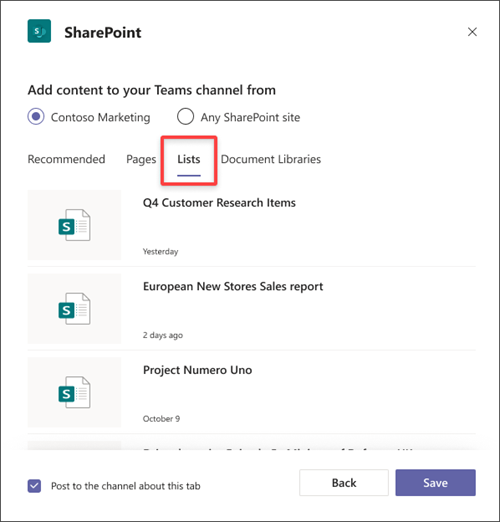Click the partially visible fourth list thumbnail
The width and height of the screenshot is (500, 522).
point(74,445)
